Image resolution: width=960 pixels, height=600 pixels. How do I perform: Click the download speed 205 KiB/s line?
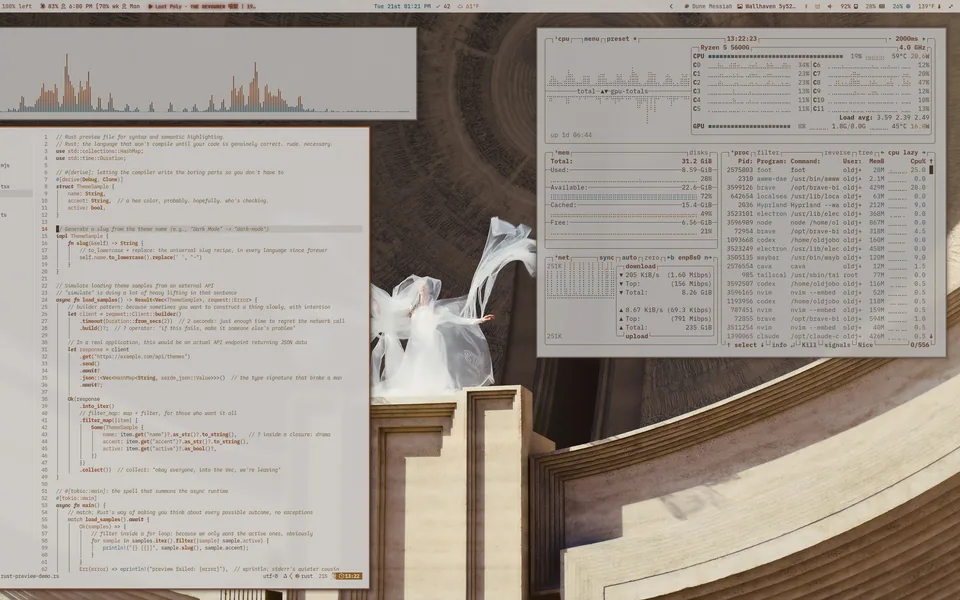pos(666,275)
